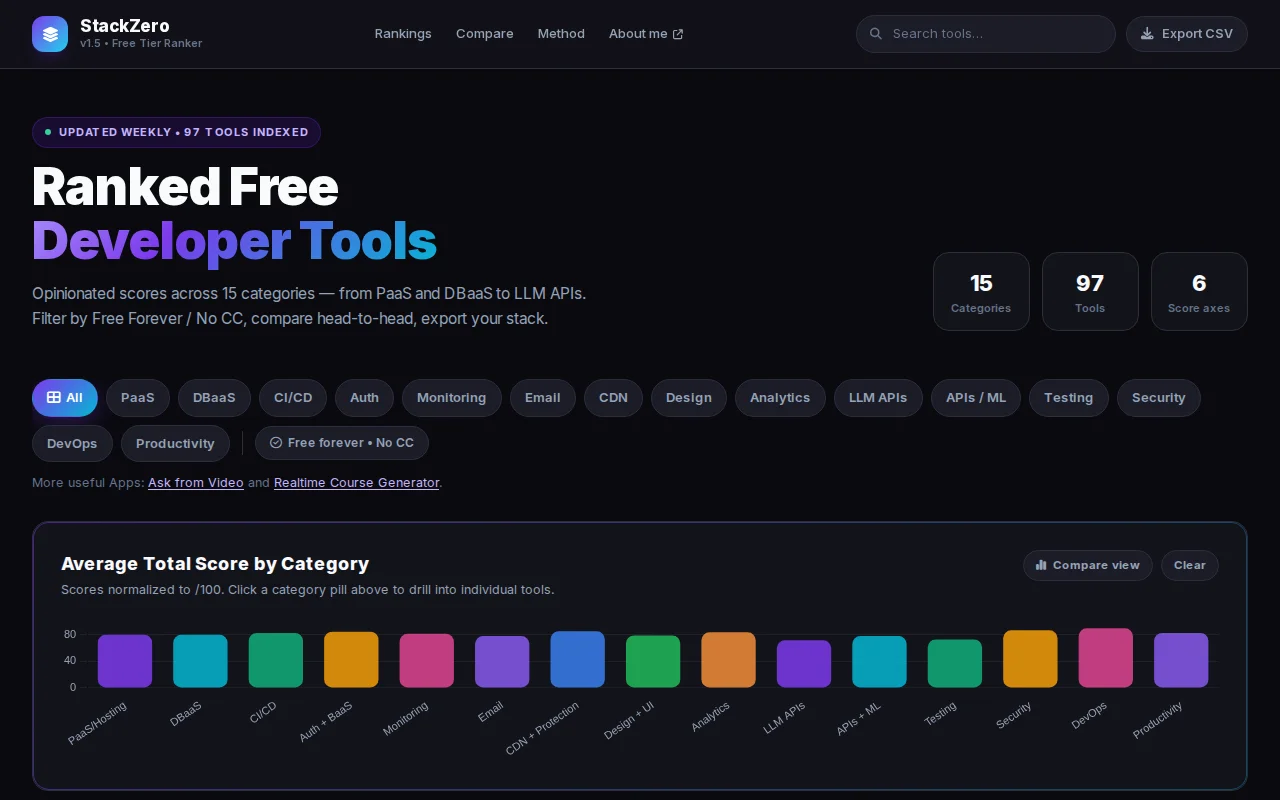Click the DBaaS chart bar
1280x800 pixels.
200,661
